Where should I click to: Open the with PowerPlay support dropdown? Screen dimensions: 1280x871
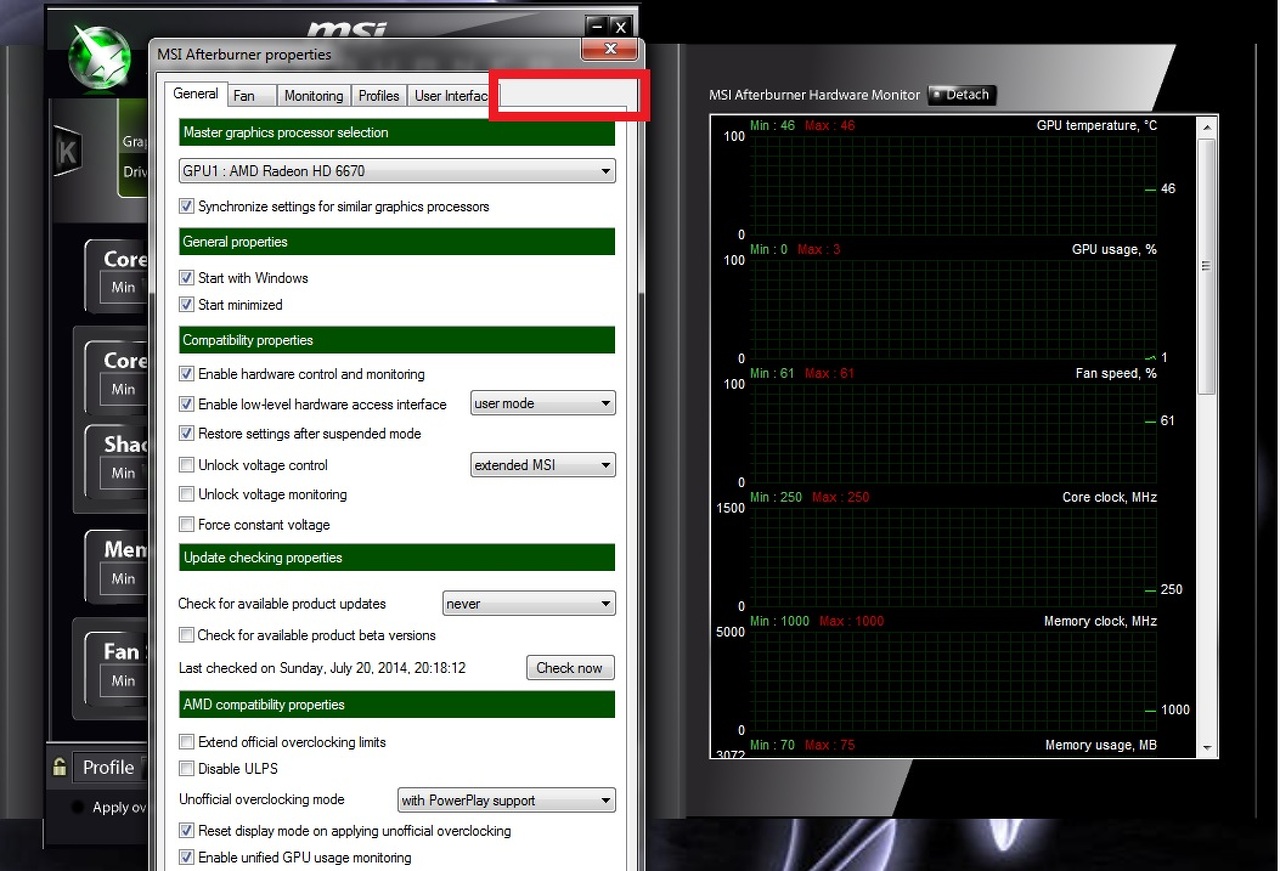pos(507,800)
